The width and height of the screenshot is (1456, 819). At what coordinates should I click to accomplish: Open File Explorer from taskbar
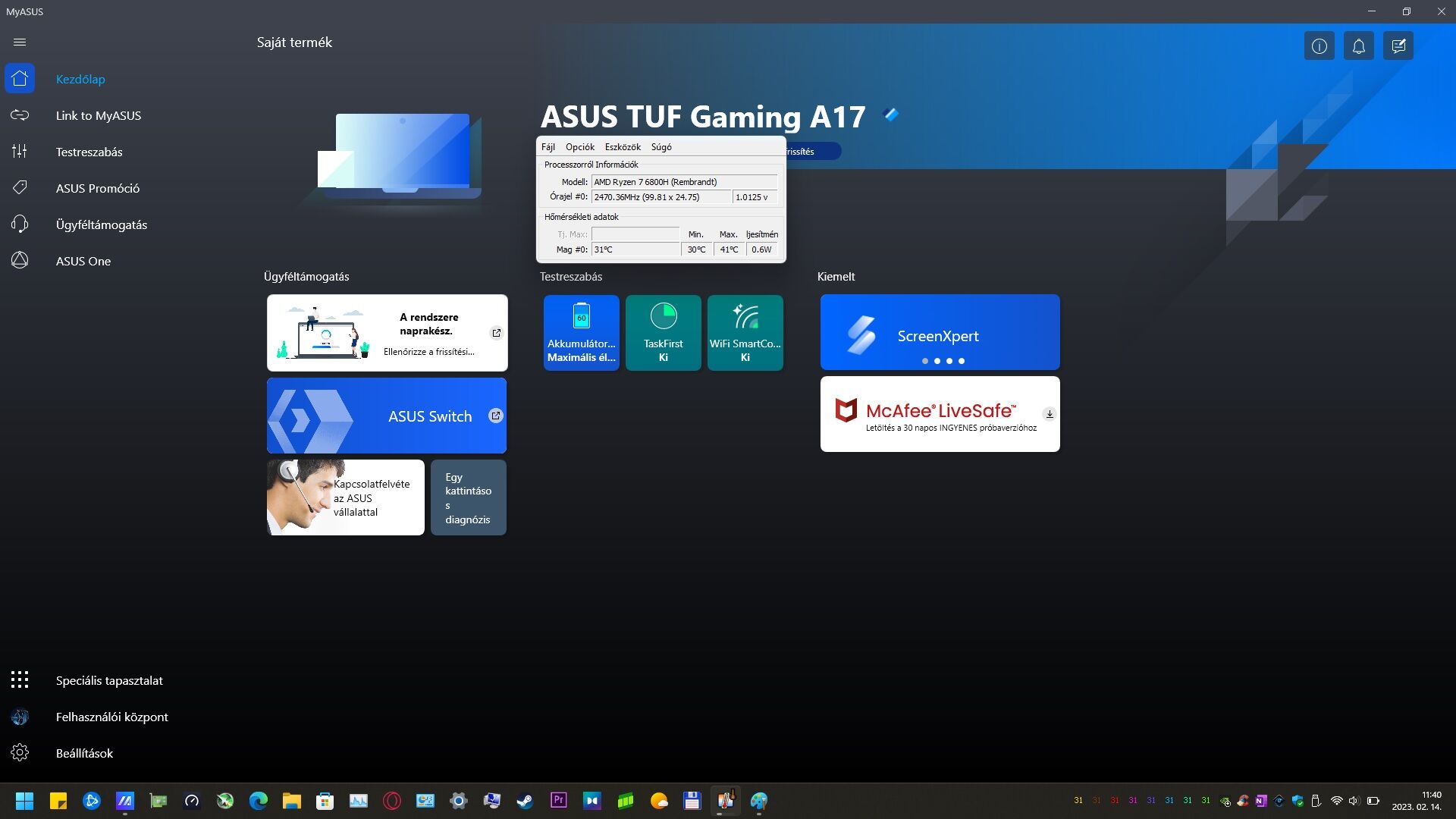pyautogui.click(x=292, y=801)
